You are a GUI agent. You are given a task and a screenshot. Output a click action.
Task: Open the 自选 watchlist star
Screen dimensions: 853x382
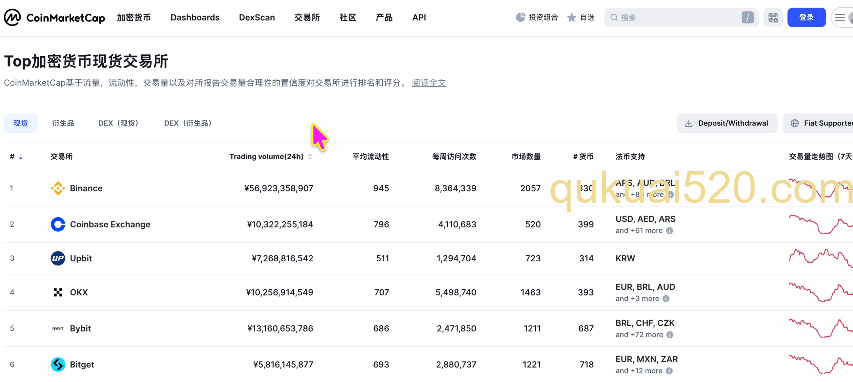pyautogui.click(x=571, y=17)
